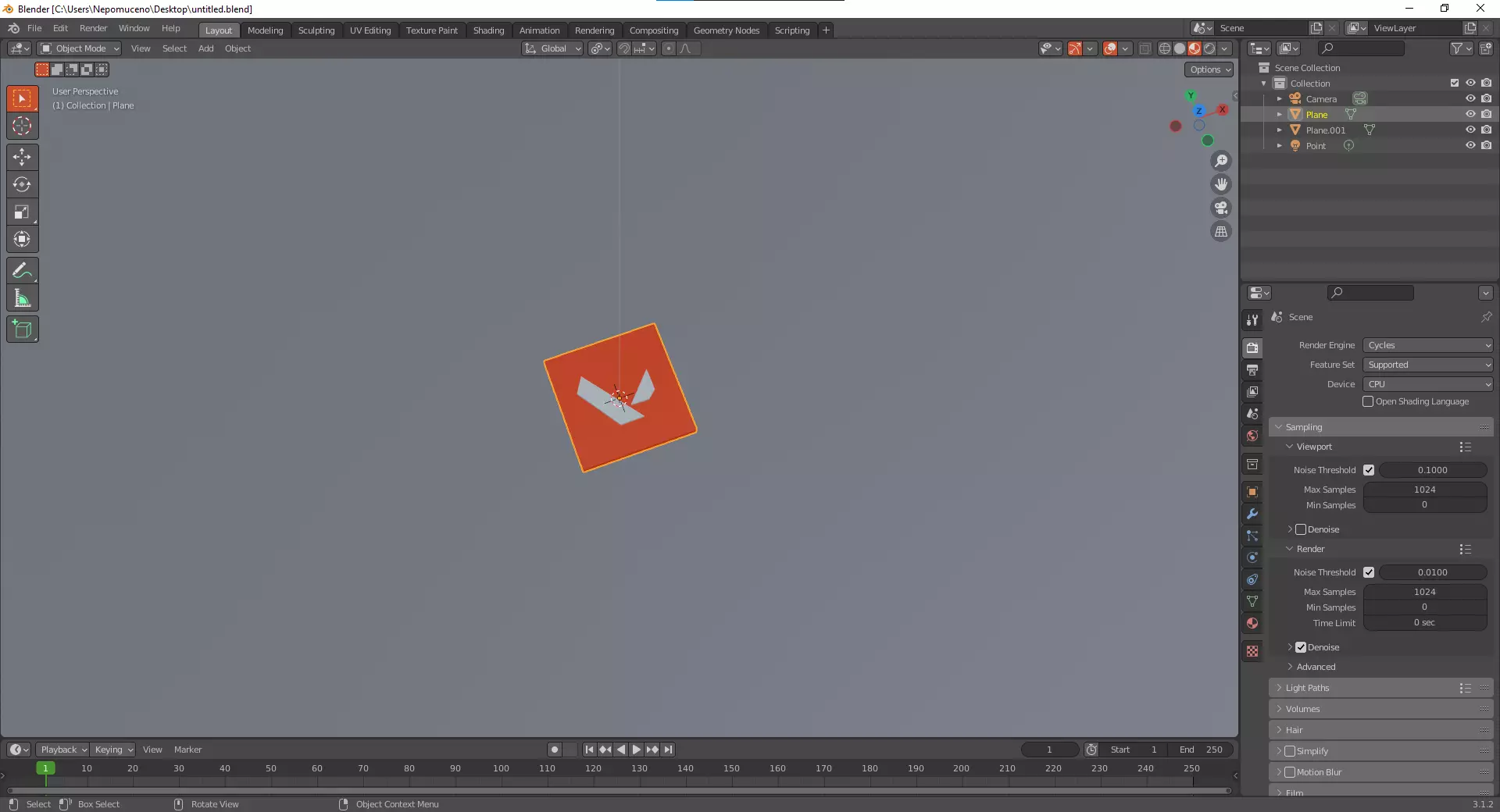Screen dimensions: 1500x812
Task: Choose the Annotate tool
Action: (22, 271)
